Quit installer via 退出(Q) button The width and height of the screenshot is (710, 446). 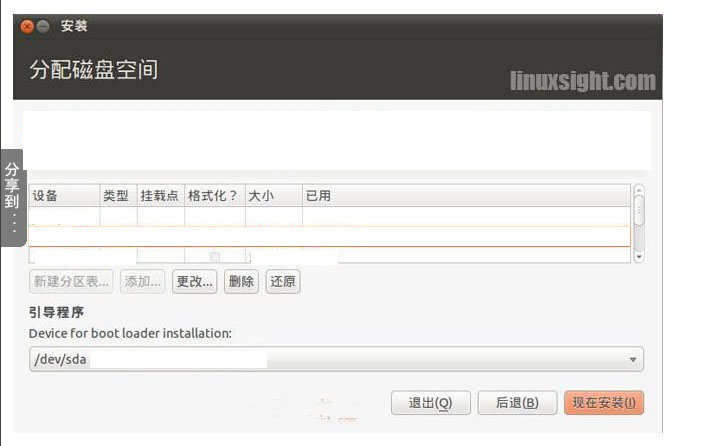point(431,403)
